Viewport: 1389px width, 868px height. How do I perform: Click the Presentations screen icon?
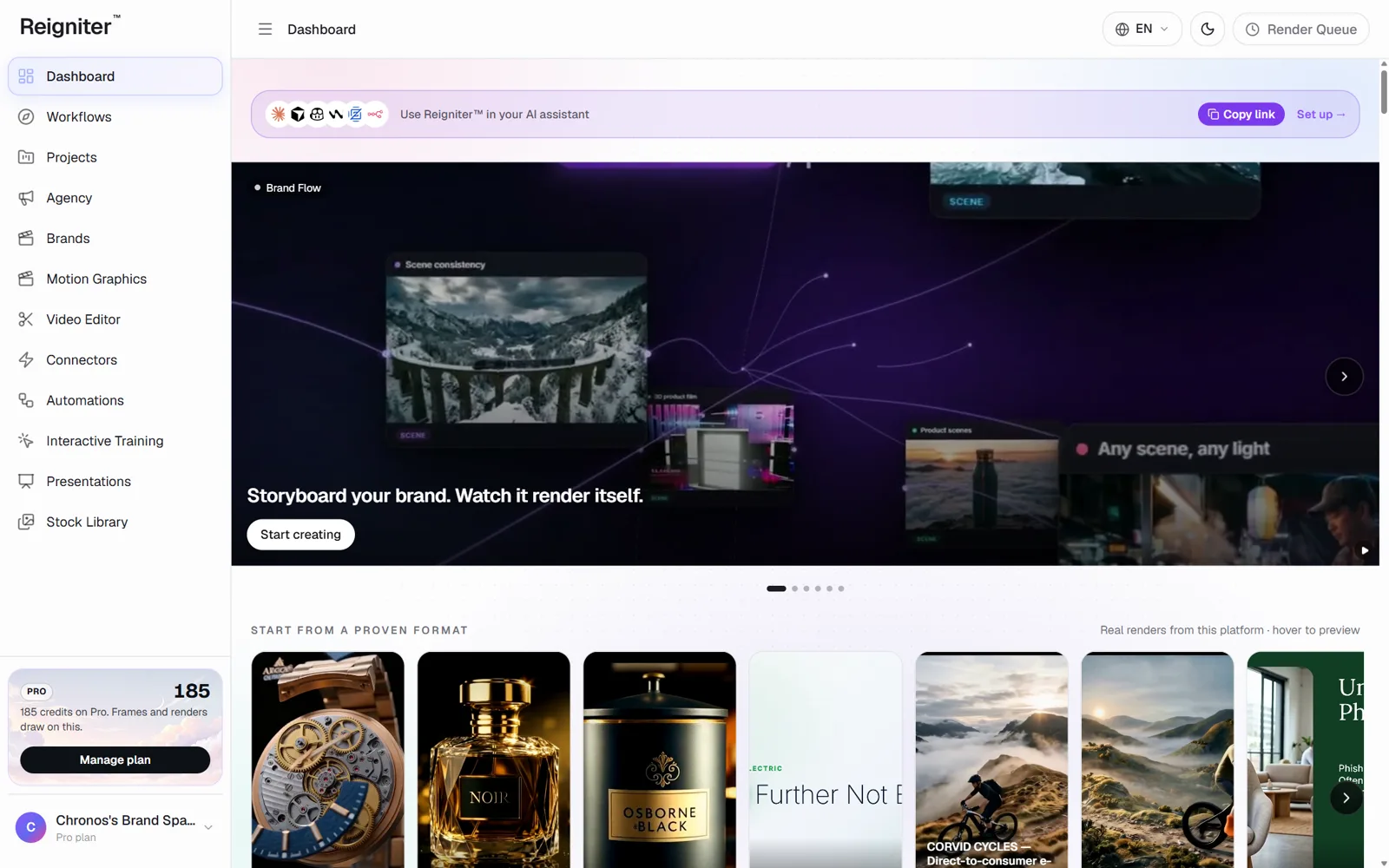[x=26, y=481]
